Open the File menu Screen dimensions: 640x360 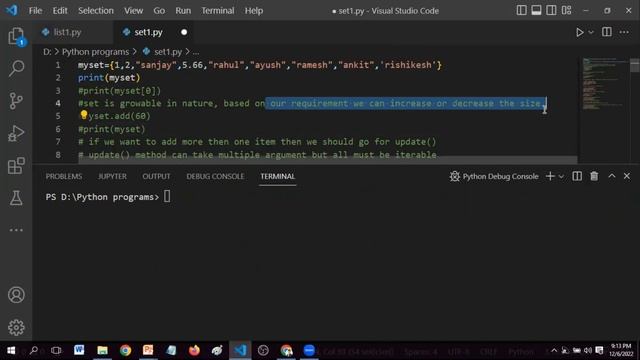point(35,11)
